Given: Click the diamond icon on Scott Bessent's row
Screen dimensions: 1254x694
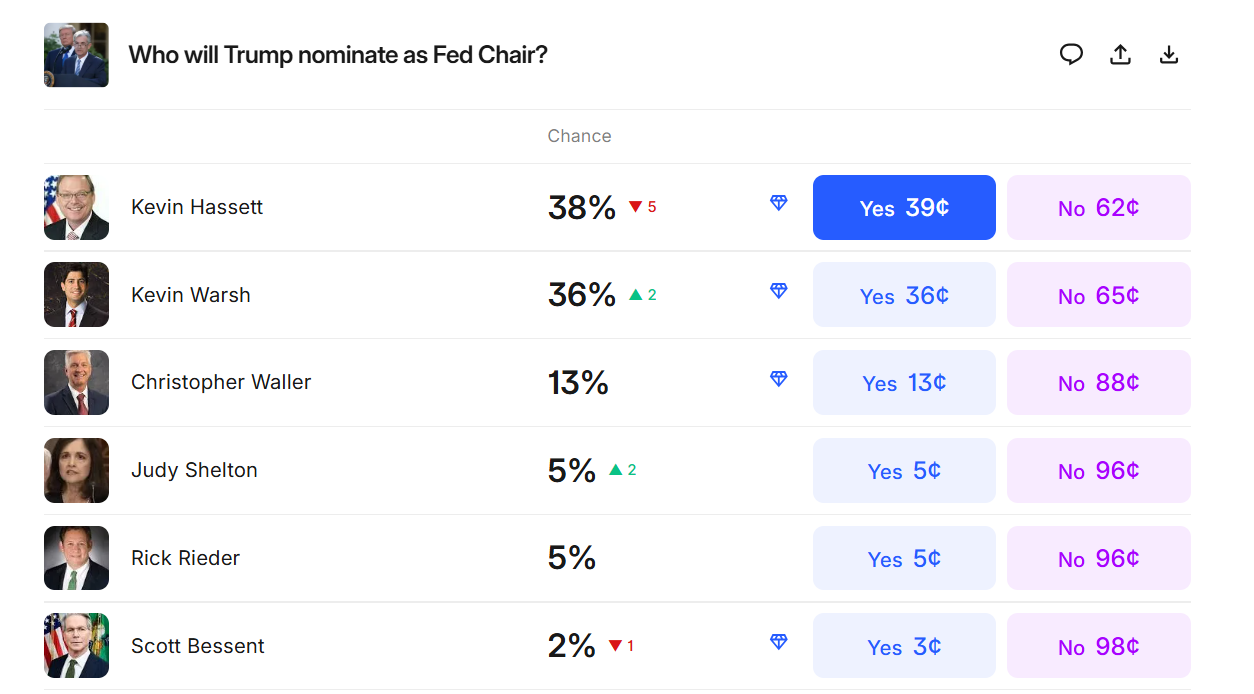Looking at the screenshot, I should [x=778, y=643].
